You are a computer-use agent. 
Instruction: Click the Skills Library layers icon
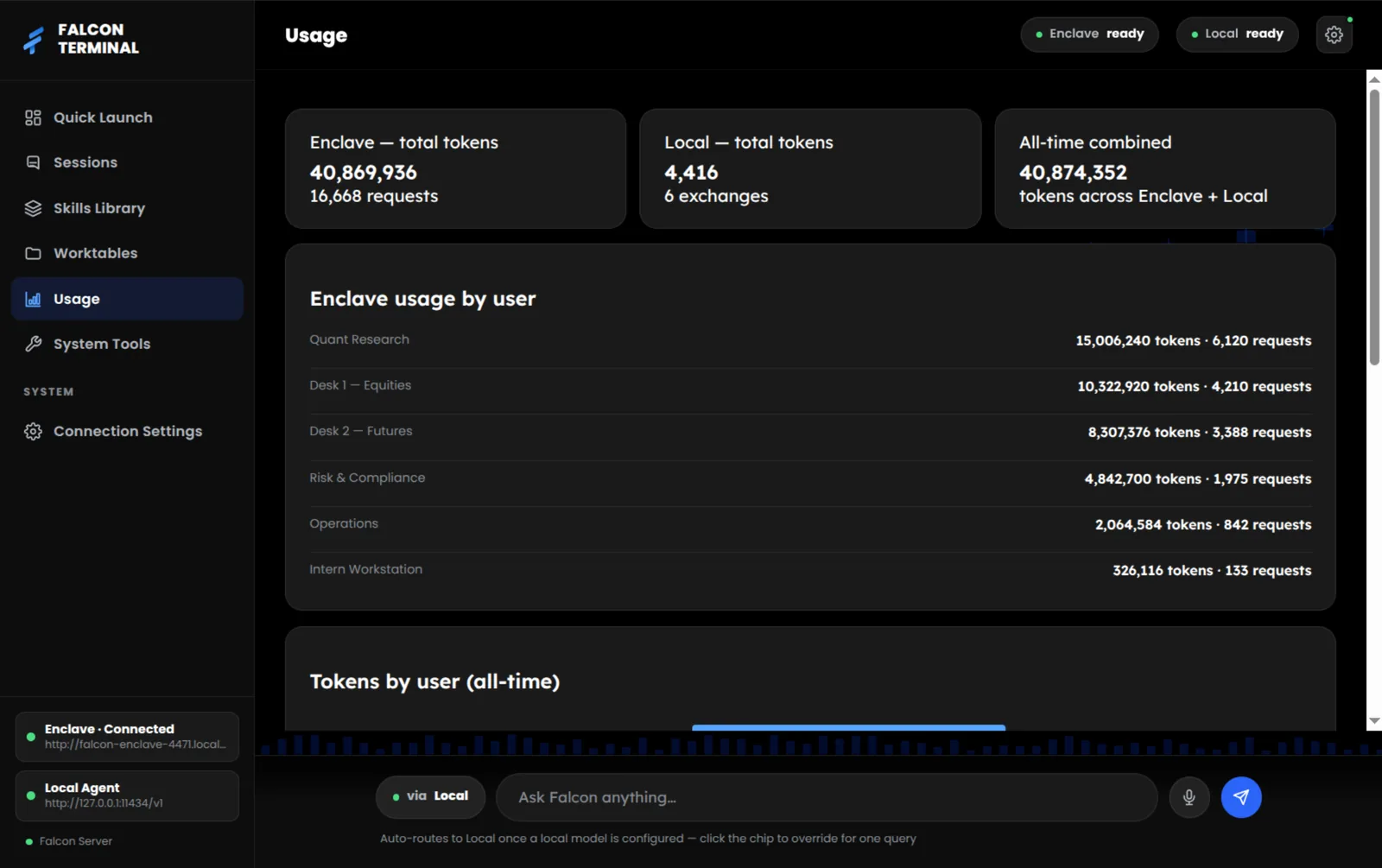click(33, 208)
